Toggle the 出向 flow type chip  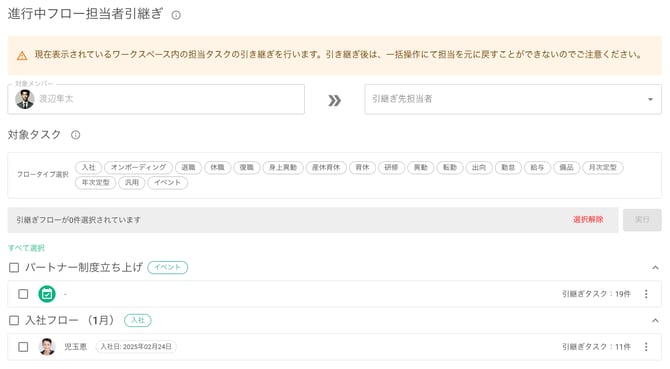479,167
